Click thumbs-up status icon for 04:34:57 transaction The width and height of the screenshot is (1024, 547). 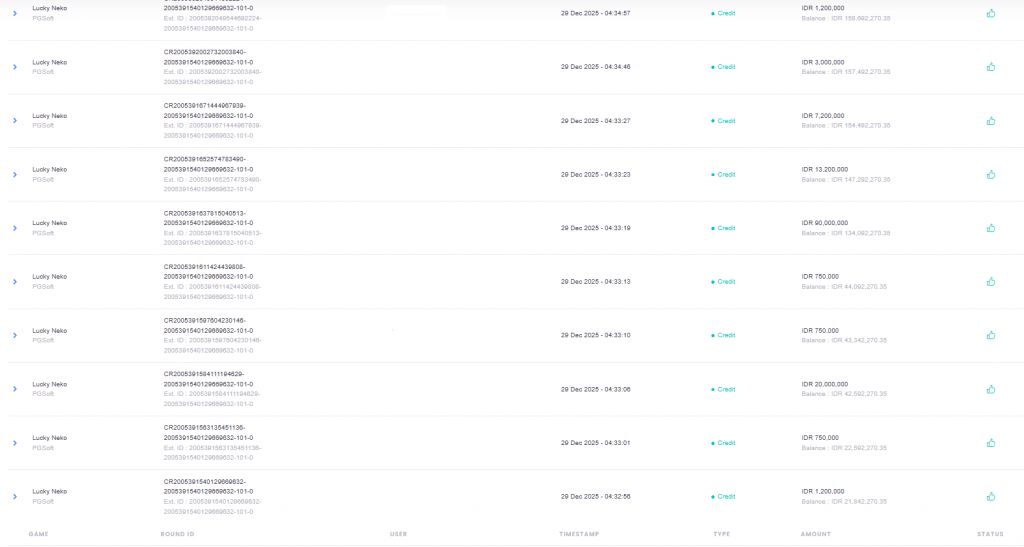(991, 13)
